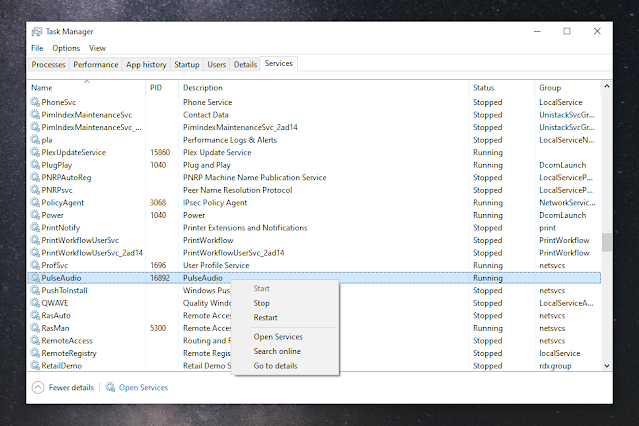Viewport: 639px width, 426px height.
Task: Select the rdxgroup group cell
Action: pos(555,366)
